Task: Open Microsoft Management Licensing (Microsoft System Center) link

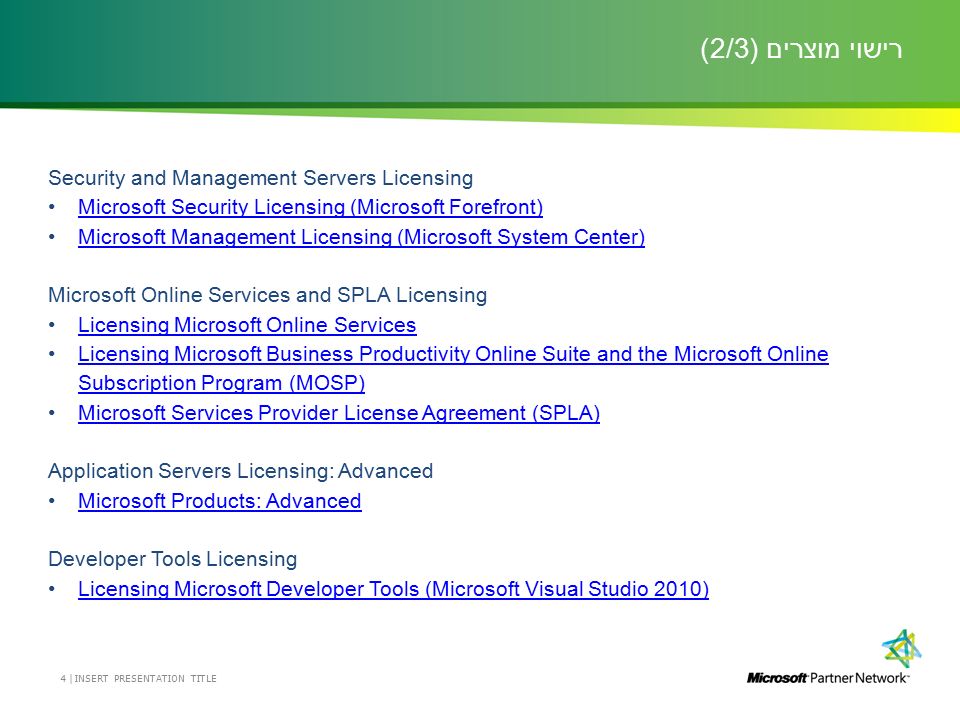Action: coord(361,237)
